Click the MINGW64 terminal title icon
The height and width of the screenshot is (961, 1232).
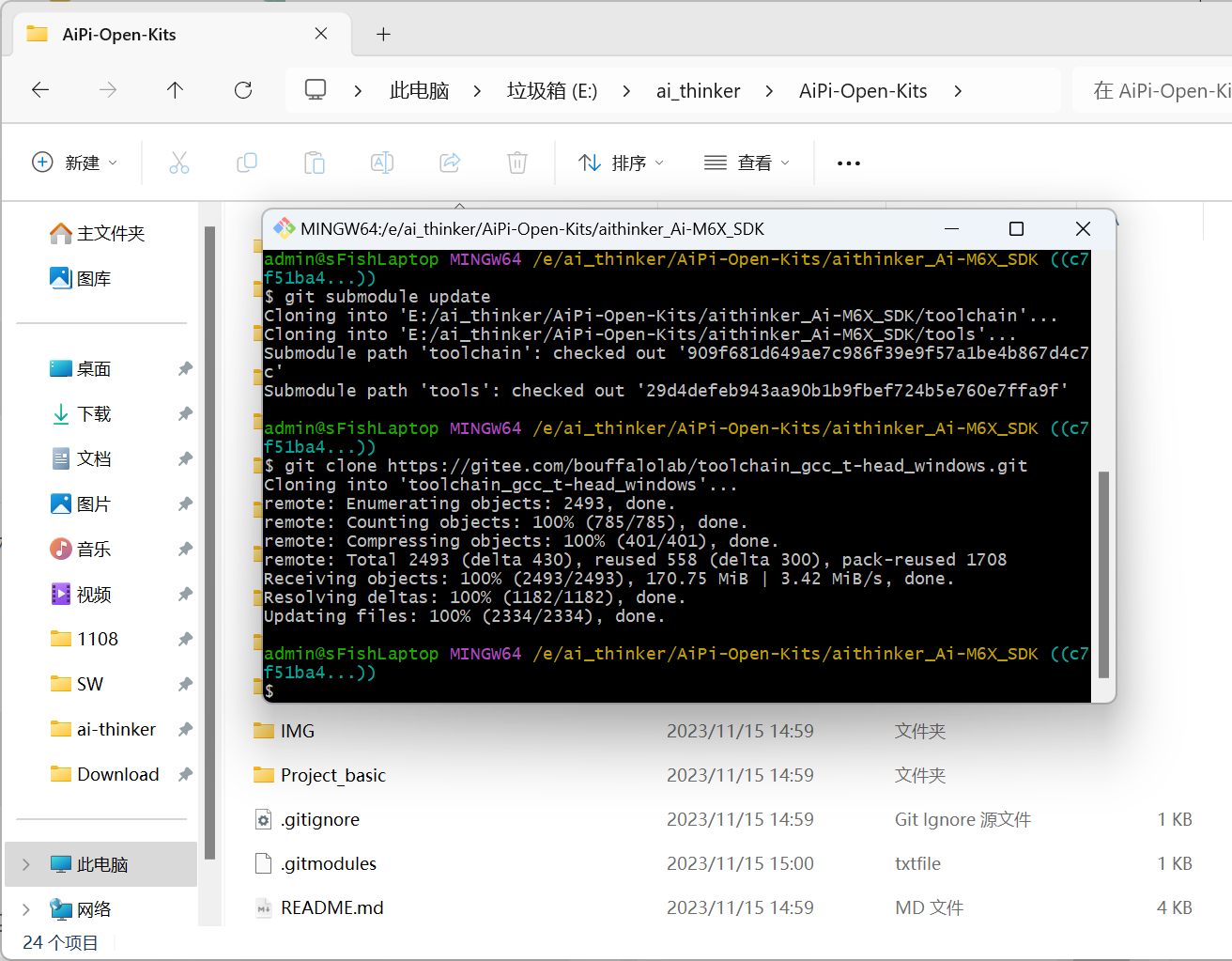284,228
